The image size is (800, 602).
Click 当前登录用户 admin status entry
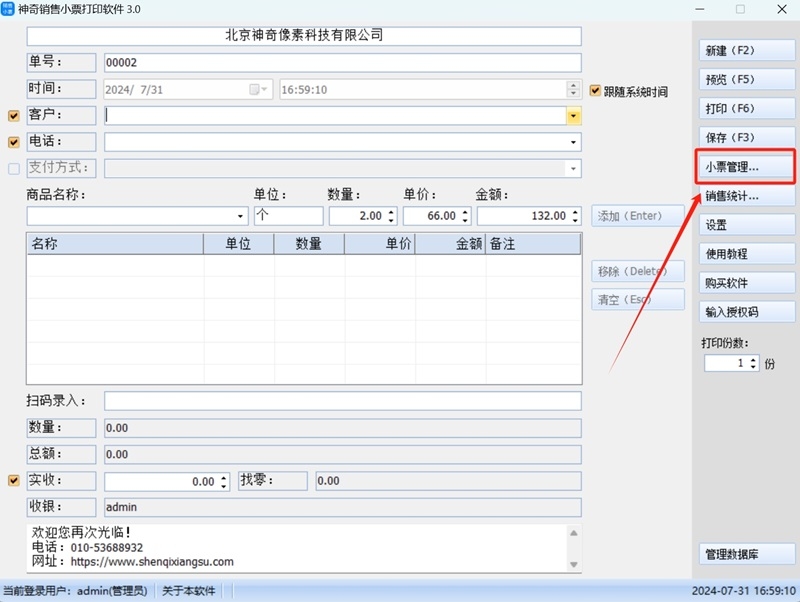point(76,591)
